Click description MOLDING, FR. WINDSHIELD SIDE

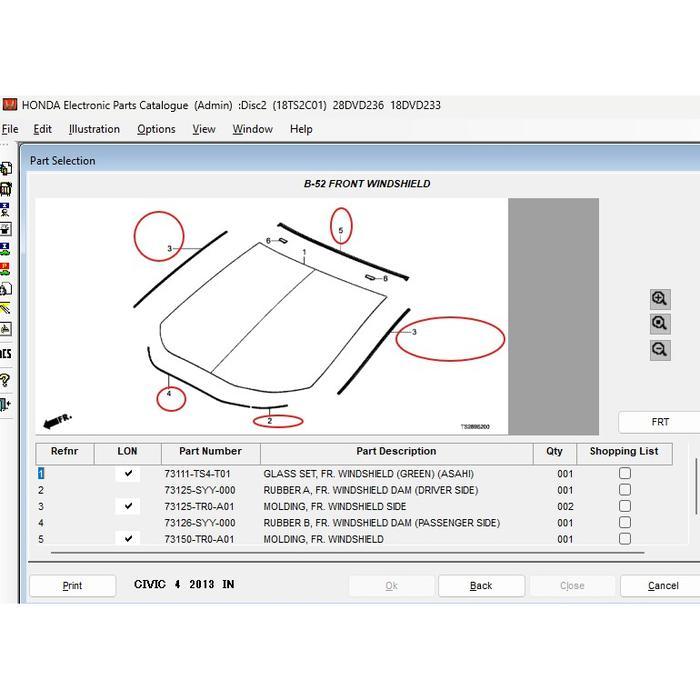click(335, 506)
